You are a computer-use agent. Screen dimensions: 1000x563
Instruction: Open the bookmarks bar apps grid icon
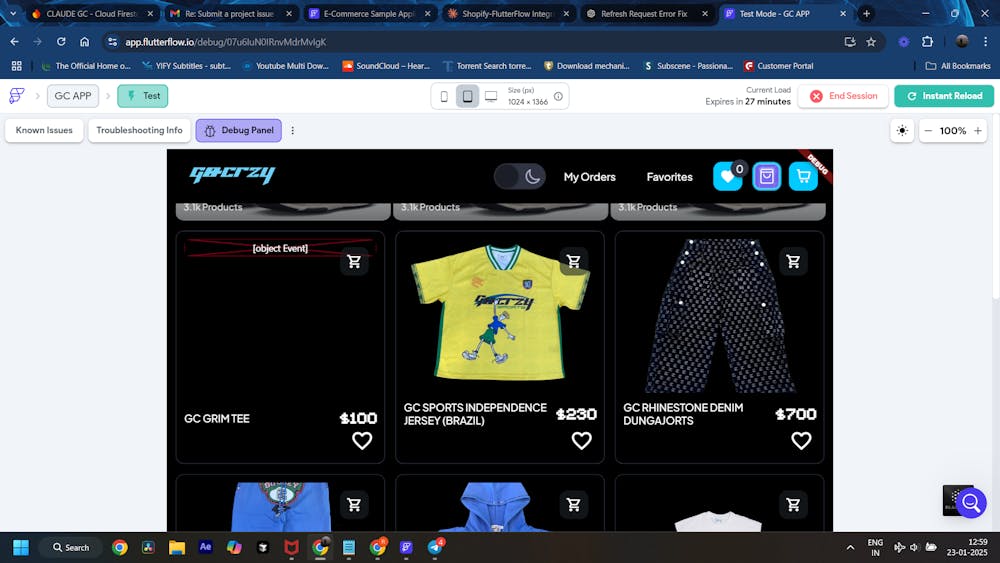point(17,66)
